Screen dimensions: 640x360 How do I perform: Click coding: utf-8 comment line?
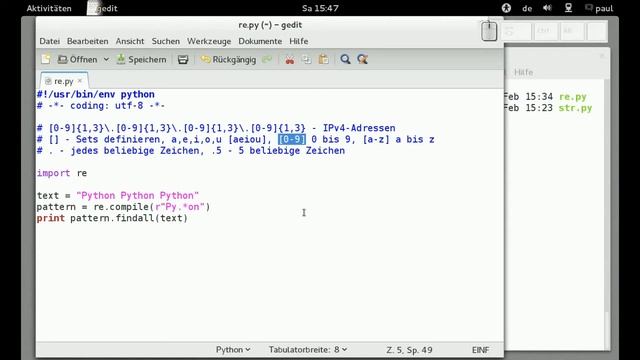[101, 106]
